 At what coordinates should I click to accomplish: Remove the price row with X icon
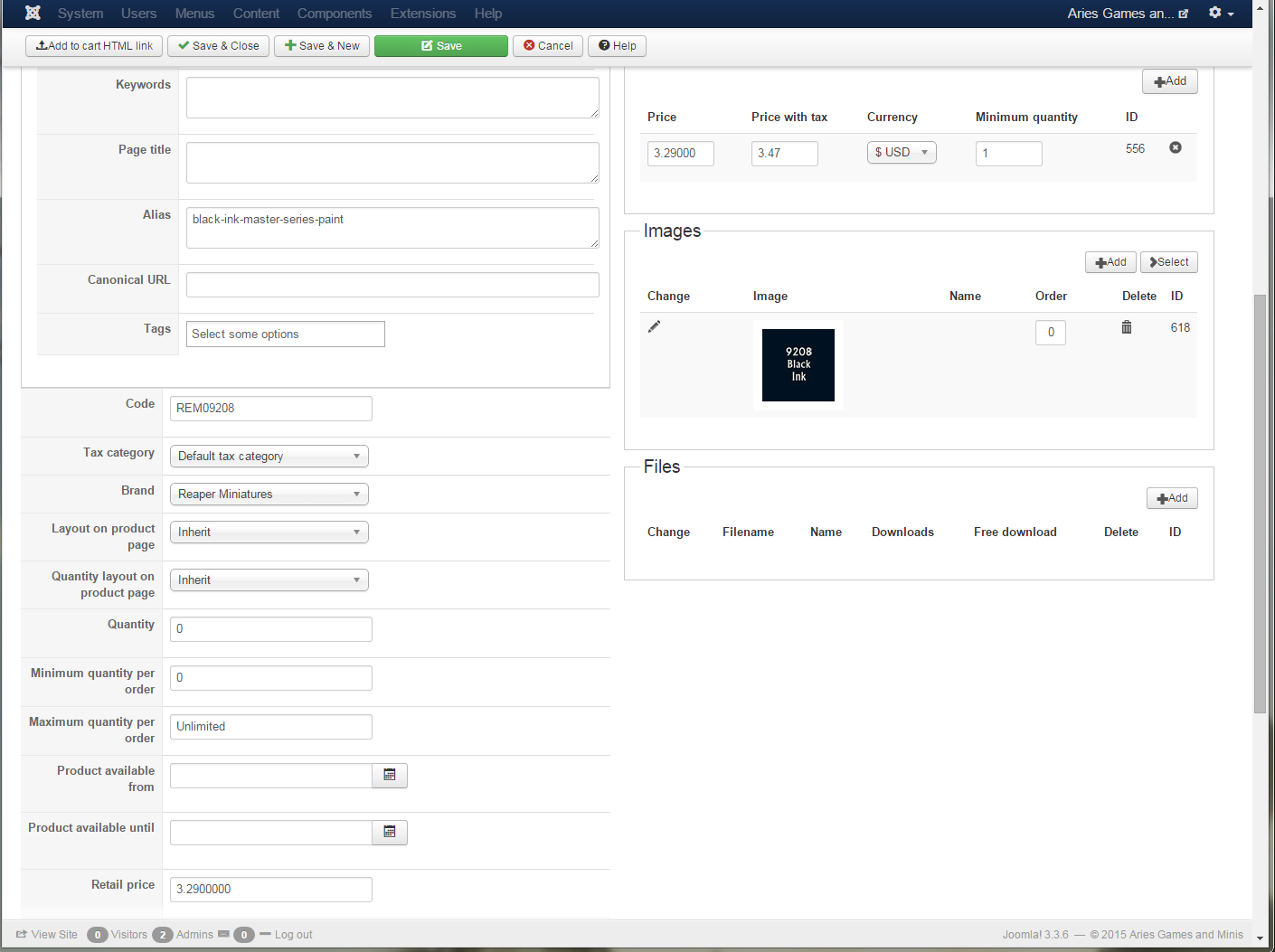1176,147
